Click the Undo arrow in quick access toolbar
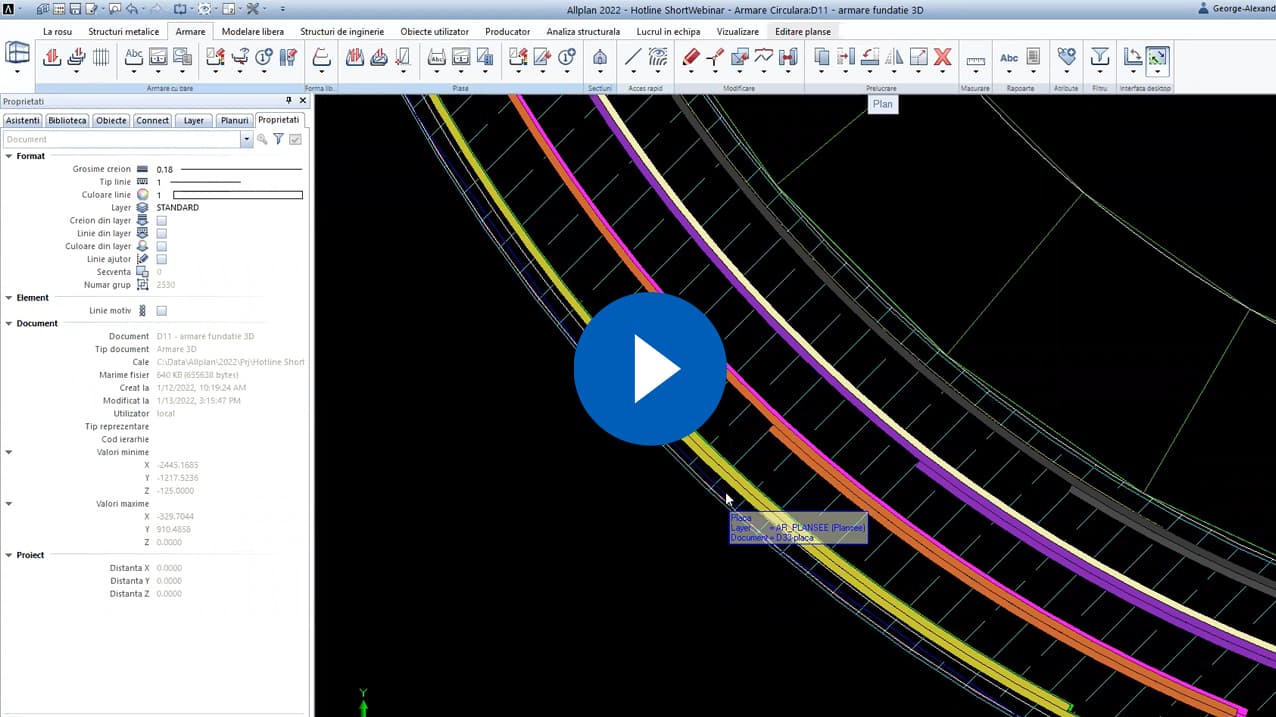Viewport: 1276px width, 717px height. pos(132,9)
